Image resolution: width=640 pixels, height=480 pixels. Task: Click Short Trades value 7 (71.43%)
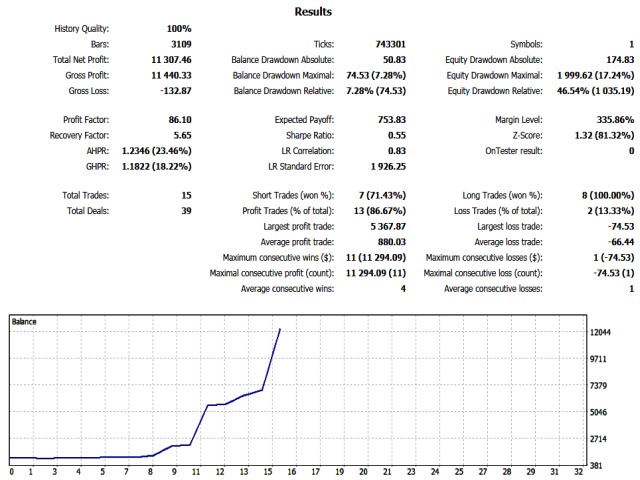[382, 196]
